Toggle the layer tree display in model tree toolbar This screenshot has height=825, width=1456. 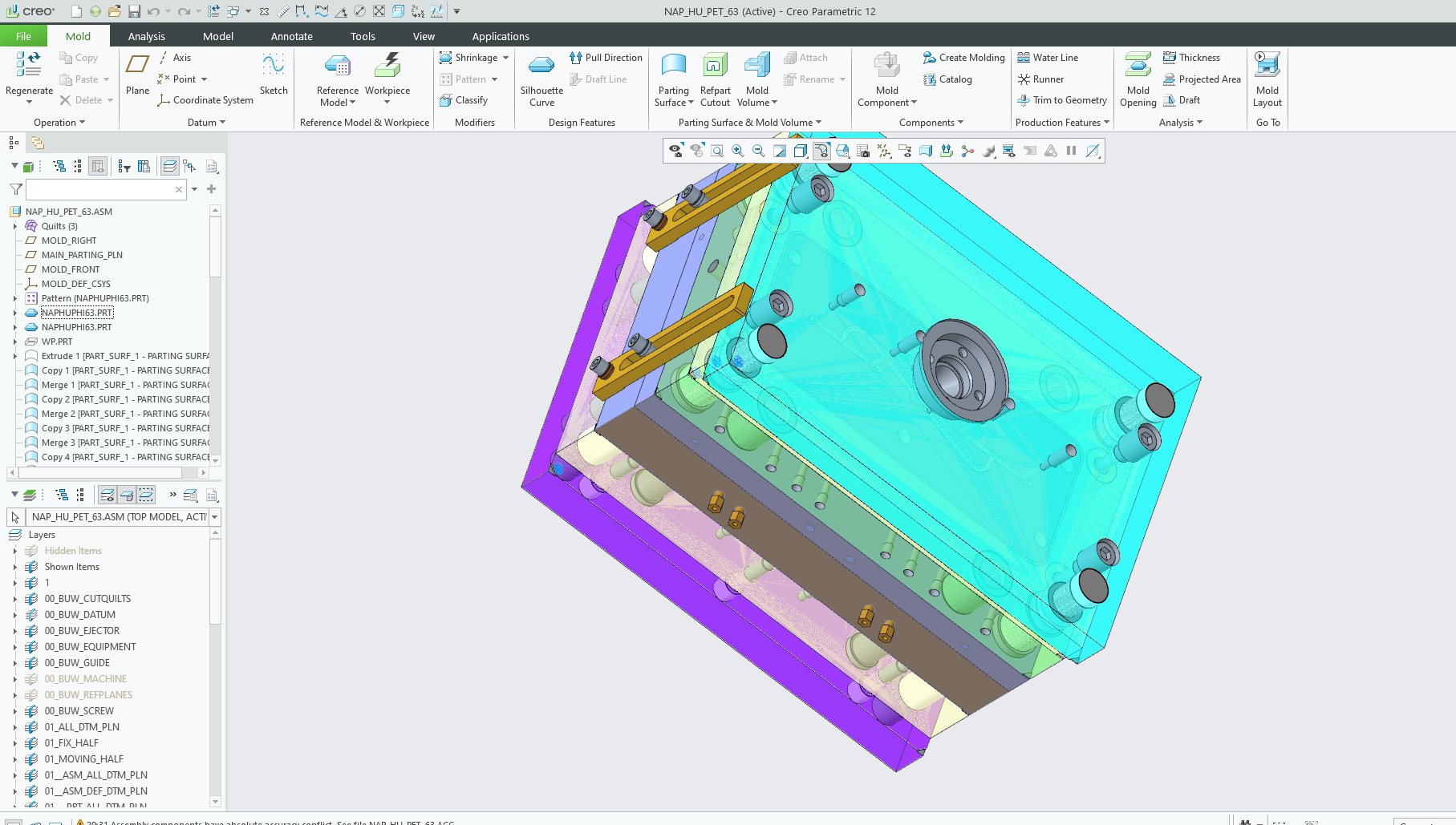click(x=169, y=166)
